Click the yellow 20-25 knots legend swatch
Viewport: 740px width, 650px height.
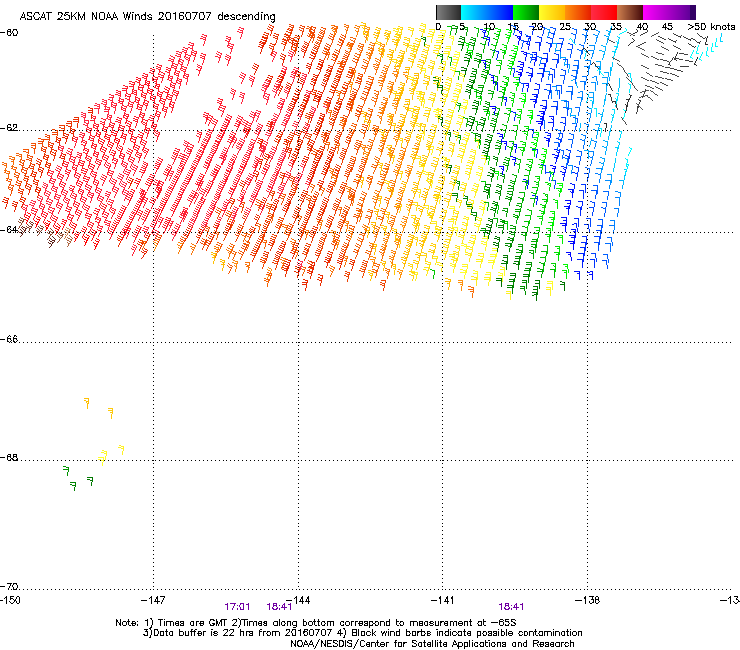(x=552, y=12)
